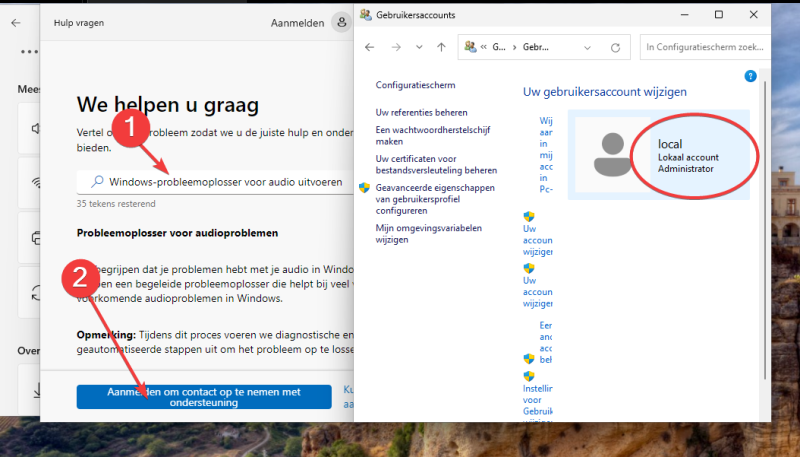Expand the address bar history dropdown
The height and width of the screenshot is (457, 800).
point(585,47)
